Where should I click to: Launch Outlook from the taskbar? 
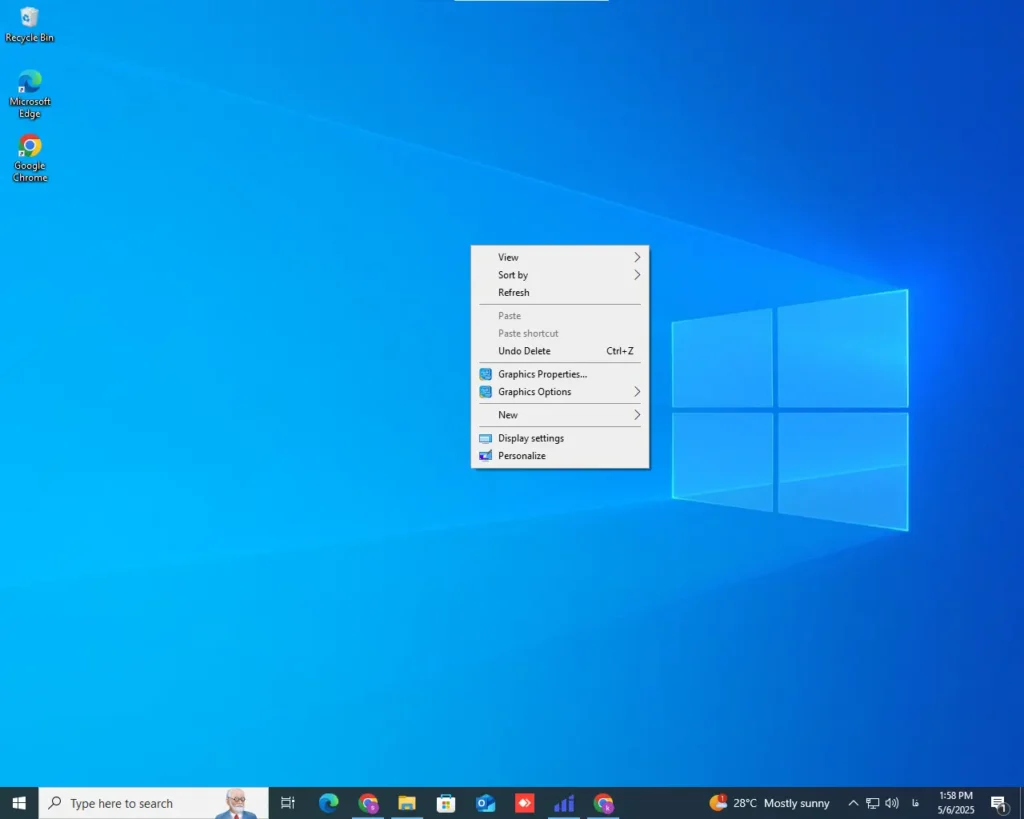pyautogui.click(x=485, y=803)
